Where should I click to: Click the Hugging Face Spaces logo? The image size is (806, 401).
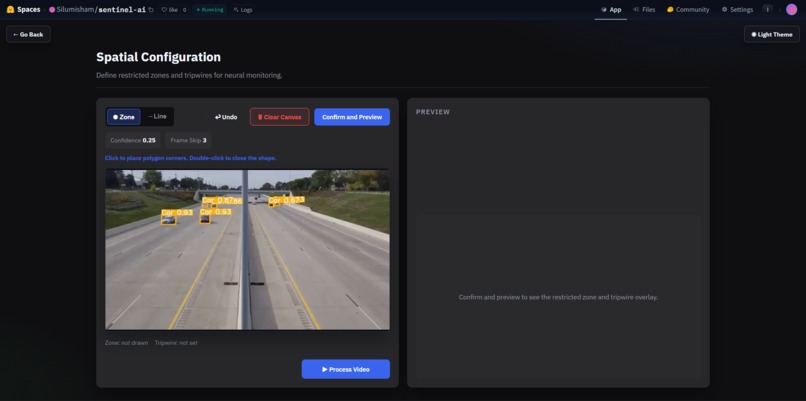(24, 10)
